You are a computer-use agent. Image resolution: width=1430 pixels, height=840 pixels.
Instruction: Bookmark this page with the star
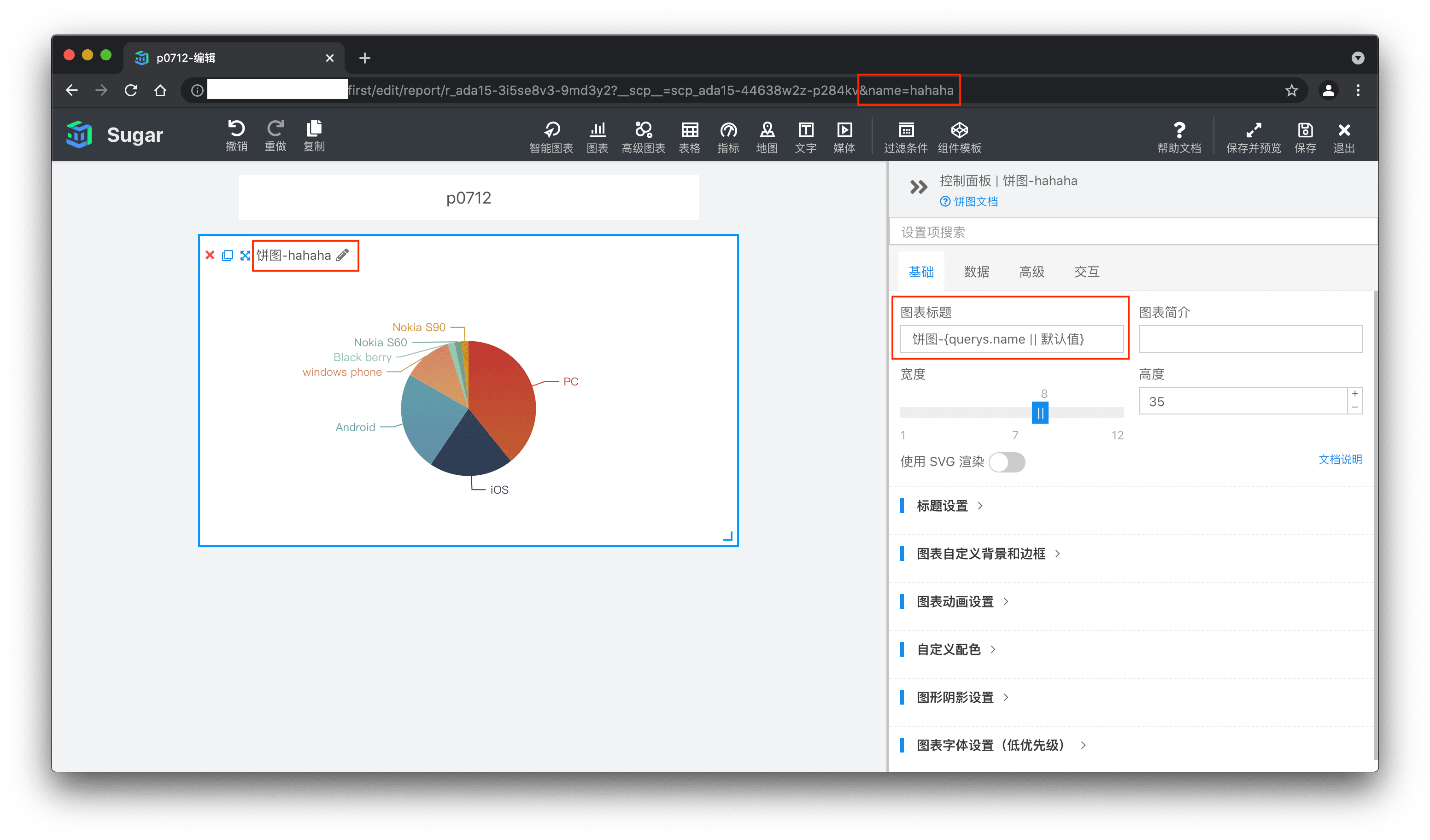tap(1291, 90)
